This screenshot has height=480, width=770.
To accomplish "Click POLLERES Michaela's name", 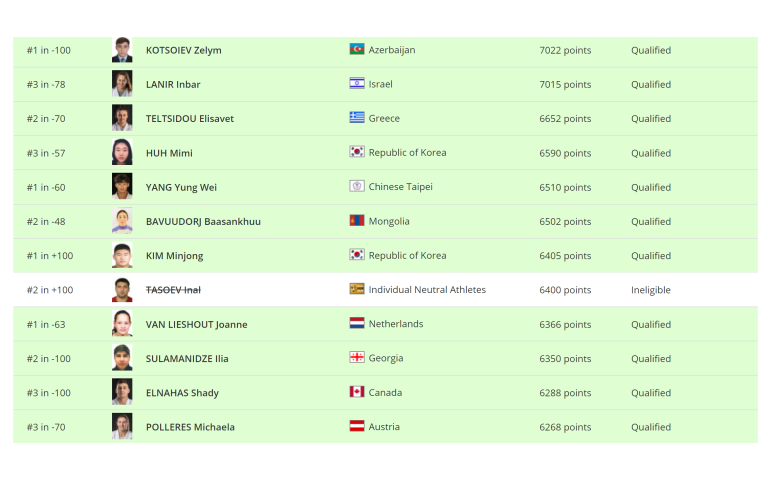I will (x=190, y=427).
